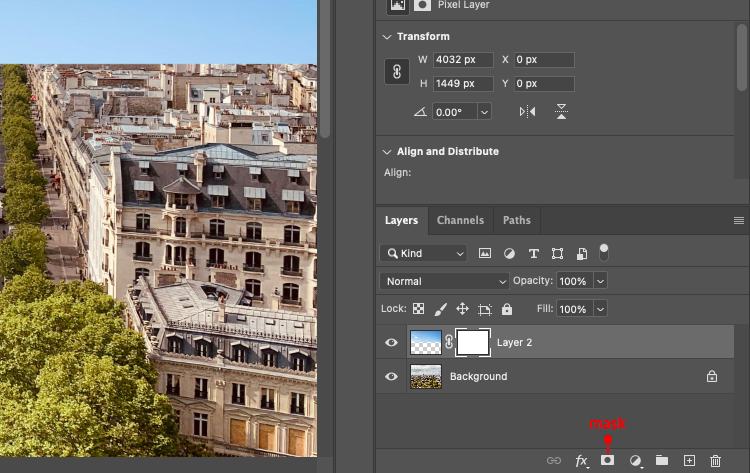Viewport: 750px width, 473px height.
Task: Filter layers by adjustment layers
Action: coord(509,253)
